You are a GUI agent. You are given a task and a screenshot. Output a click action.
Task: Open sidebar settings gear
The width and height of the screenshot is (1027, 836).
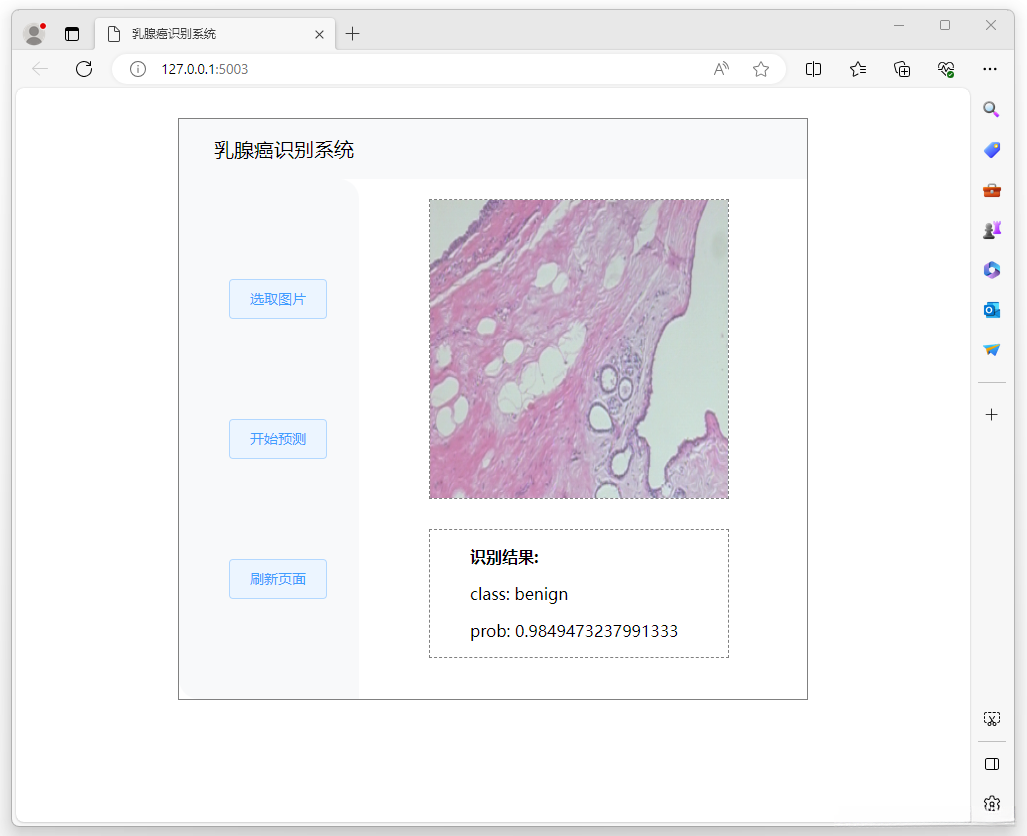[991, 803]
